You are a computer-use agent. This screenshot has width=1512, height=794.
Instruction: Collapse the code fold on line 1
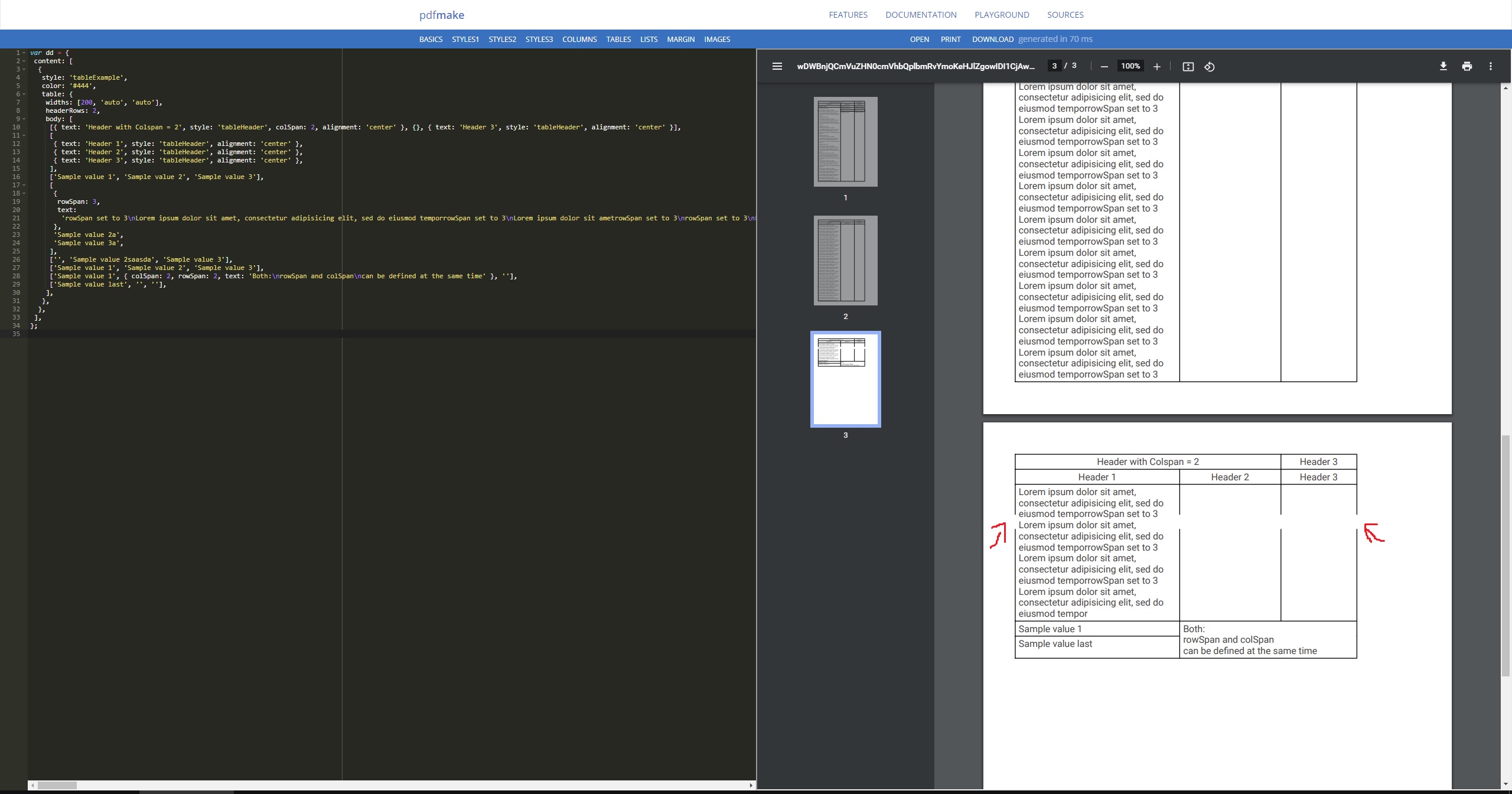click(24, 53)
